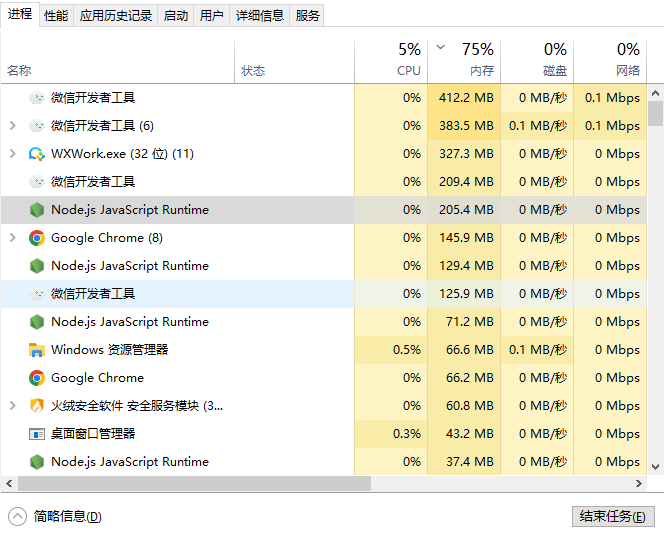The width and height of the screenshot is (664, 541).
Task: Expand the 火绒安全软件 安全服务模块 group
Action: [x=13, y=406]
